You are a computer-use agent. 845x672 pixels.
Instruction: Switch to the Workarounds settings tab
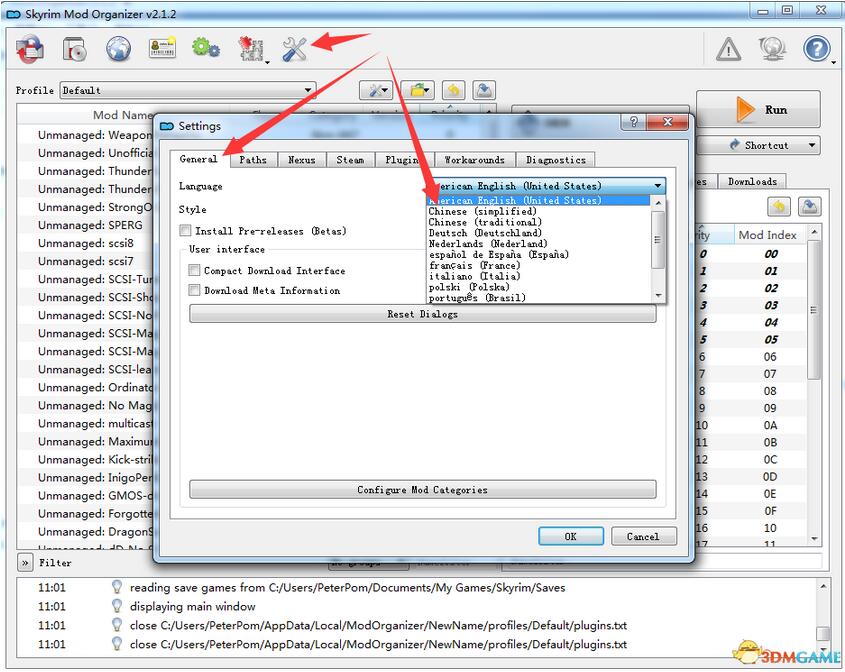click(x=474, y=160)
